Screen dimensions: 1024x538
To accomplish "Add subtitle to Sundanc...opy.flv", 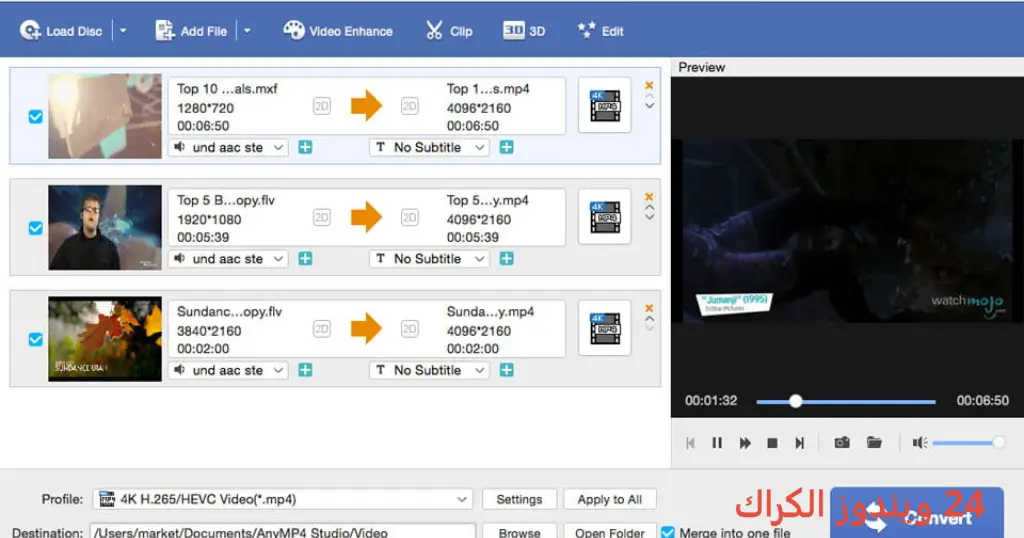I will tap(506, 370).
